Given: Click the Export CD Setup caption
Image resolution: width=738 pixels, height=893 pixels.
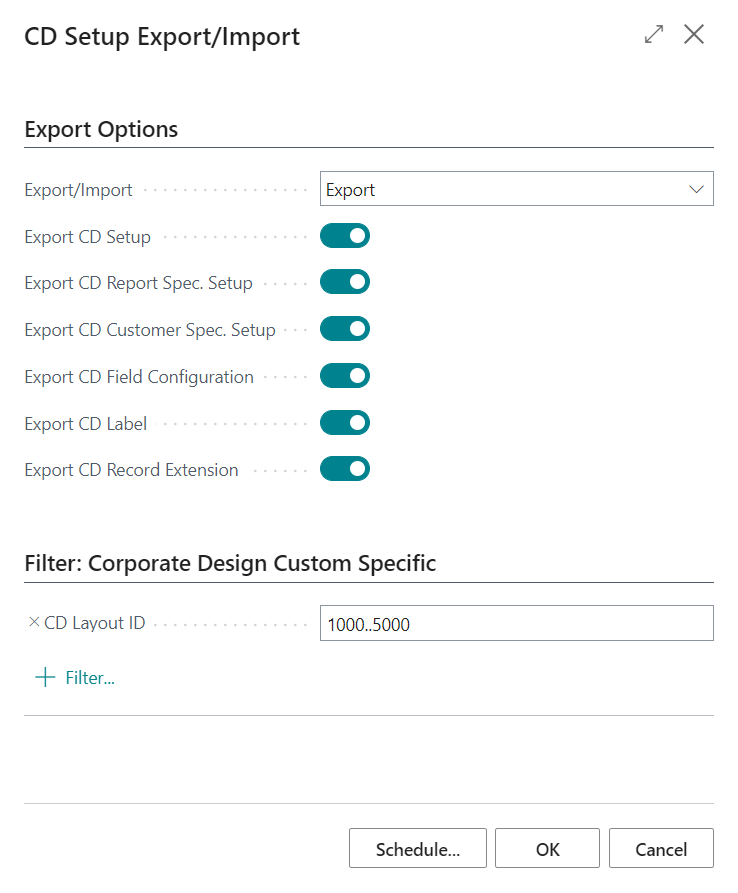Looking at the screenshot, I should pos(88,237).
